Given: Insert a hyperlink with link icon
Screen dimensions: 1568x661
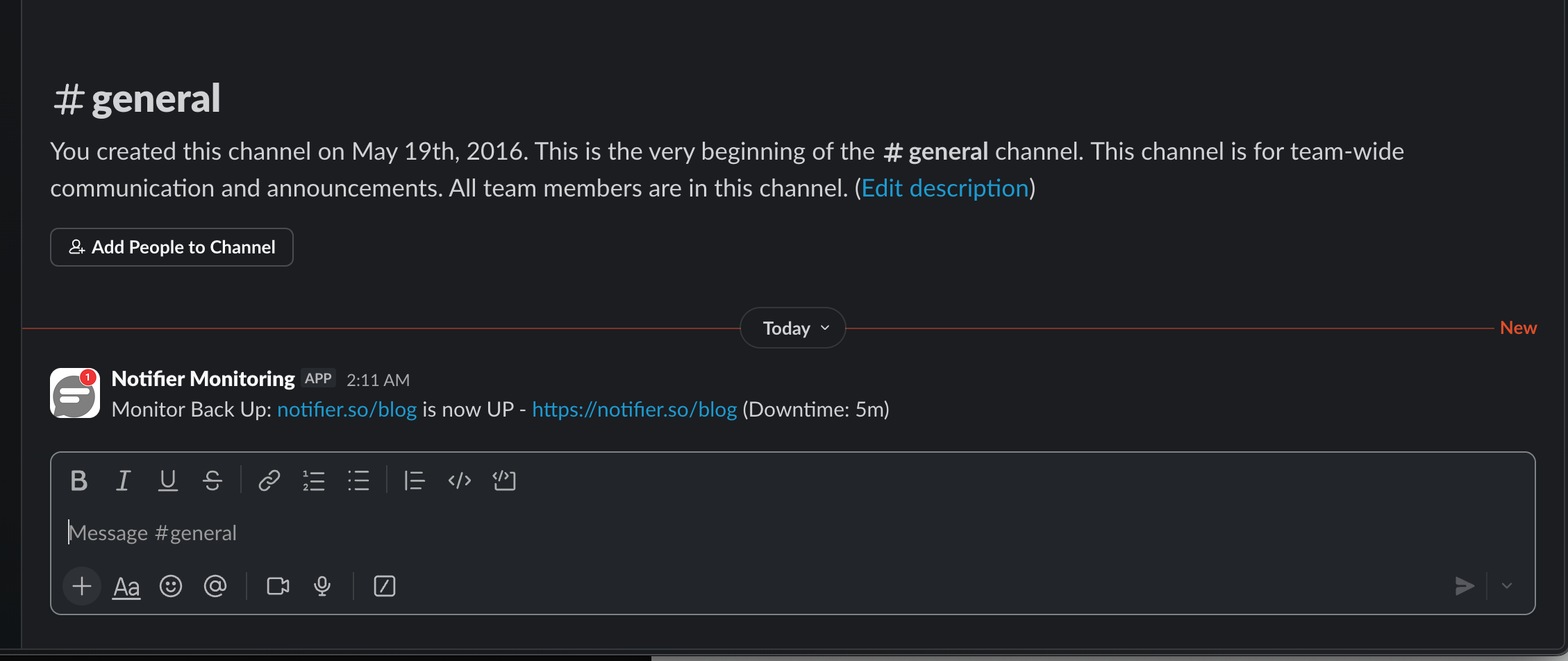Looking at the screenshot, I should tap(269, 480).
